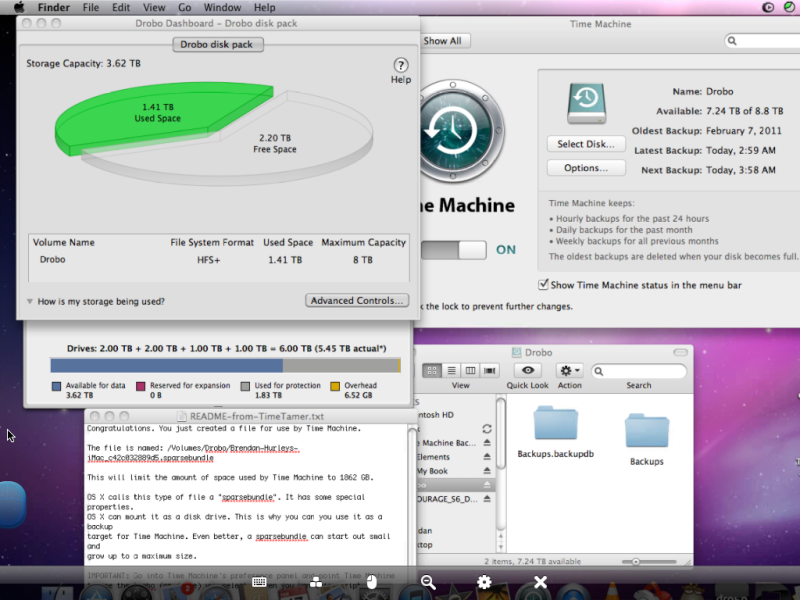
Task: Open the Action gear dropdown in Finder
Action: click(x=569, y=370)
